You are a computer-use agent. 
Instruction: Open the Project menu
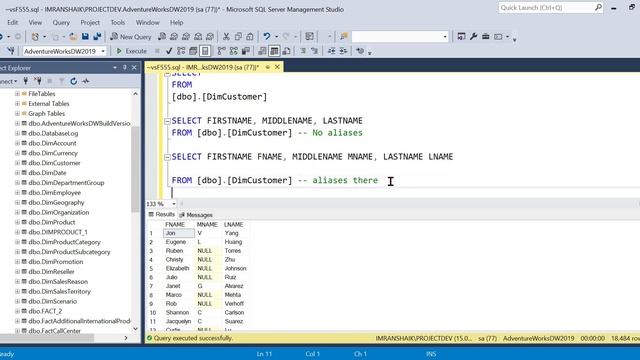(90, 22)
